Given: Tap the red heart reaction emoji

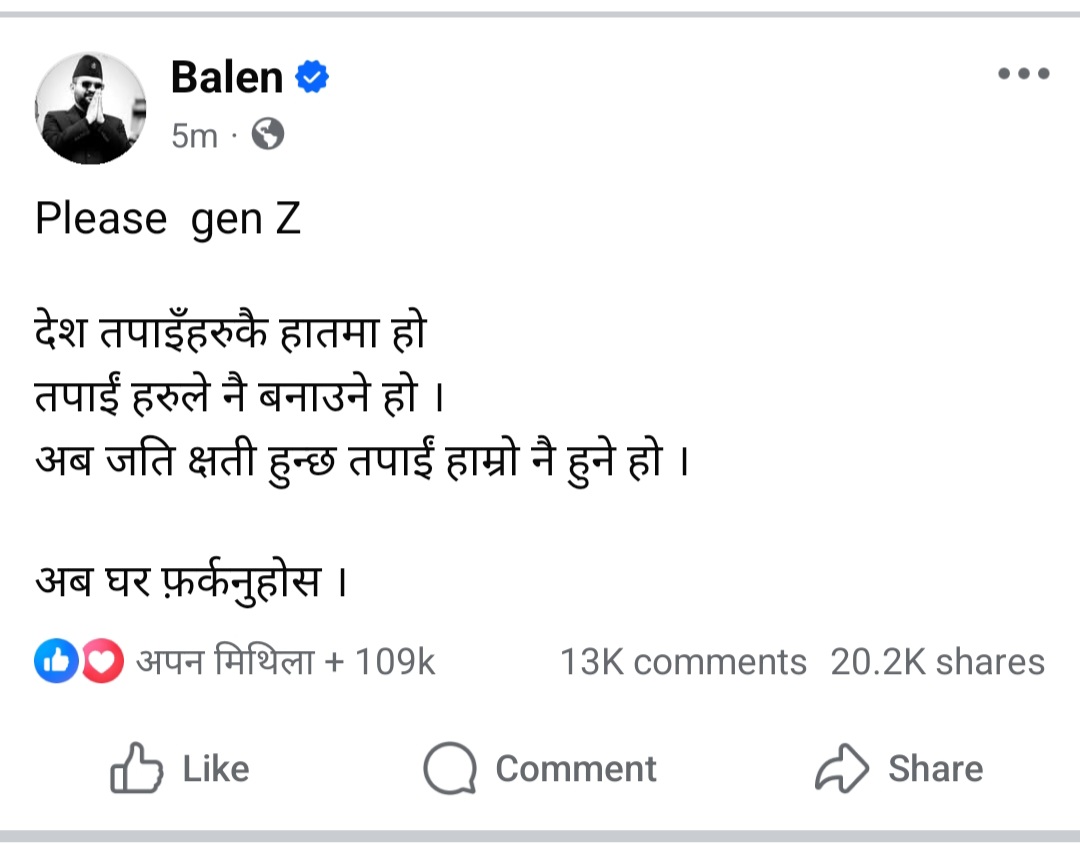Looking at the screenshot, I should click(102, 661).
